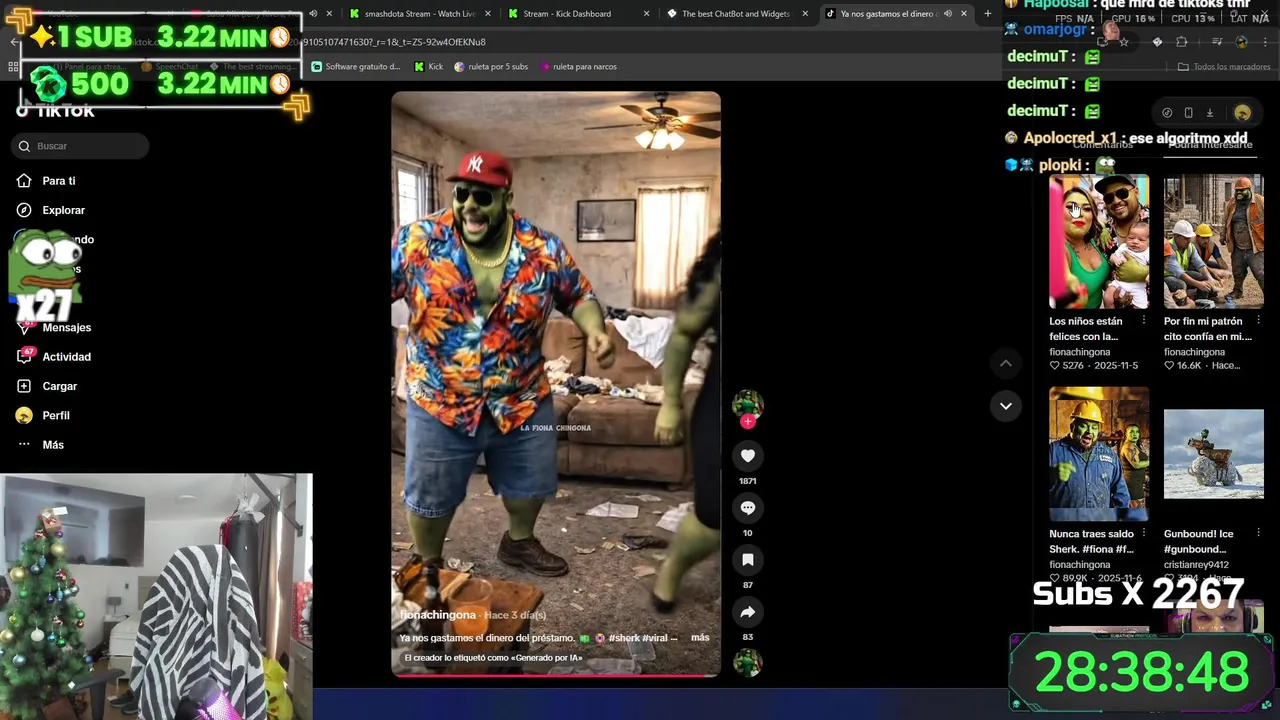Open the Actividad notifications
1280x720 pixels.
(x=55, y=357)
